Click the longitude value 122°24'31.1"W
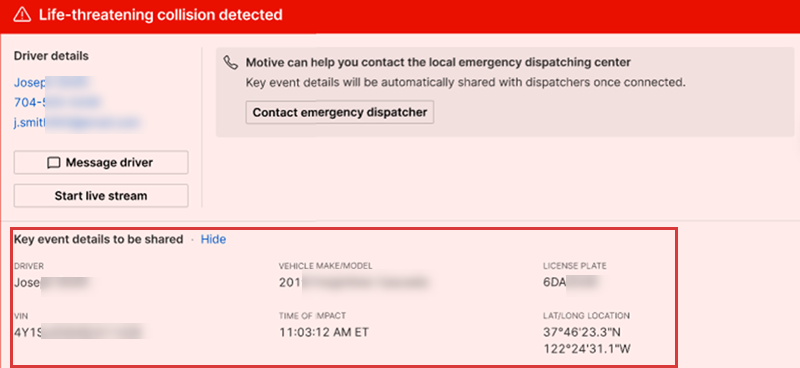800x368 pixels. [x=588, y=349]
